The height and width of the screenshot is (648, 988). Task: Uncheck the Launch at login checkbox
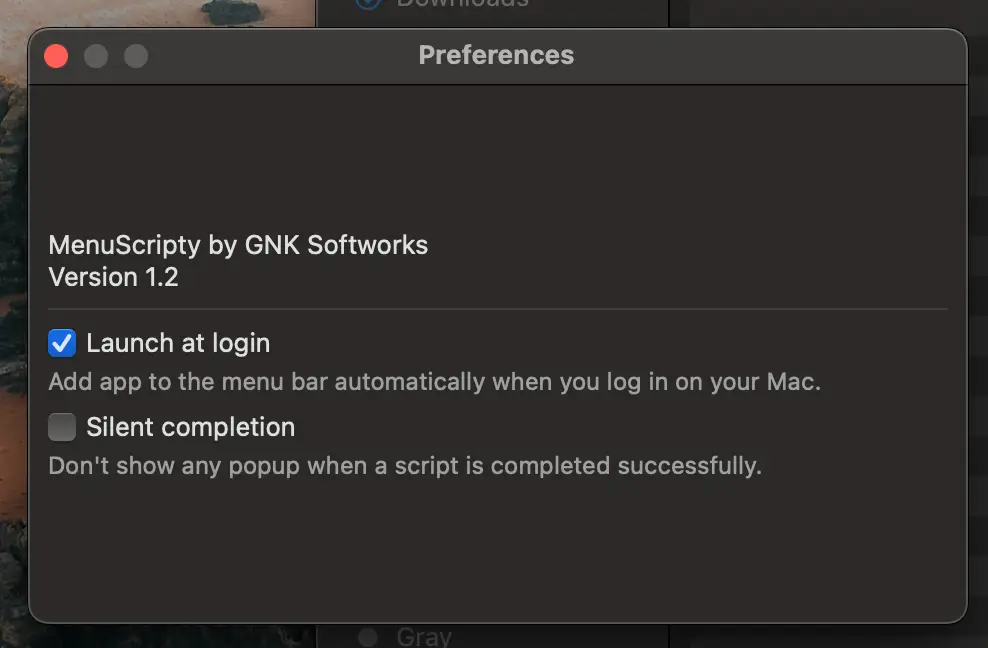(x=62, y=344)
